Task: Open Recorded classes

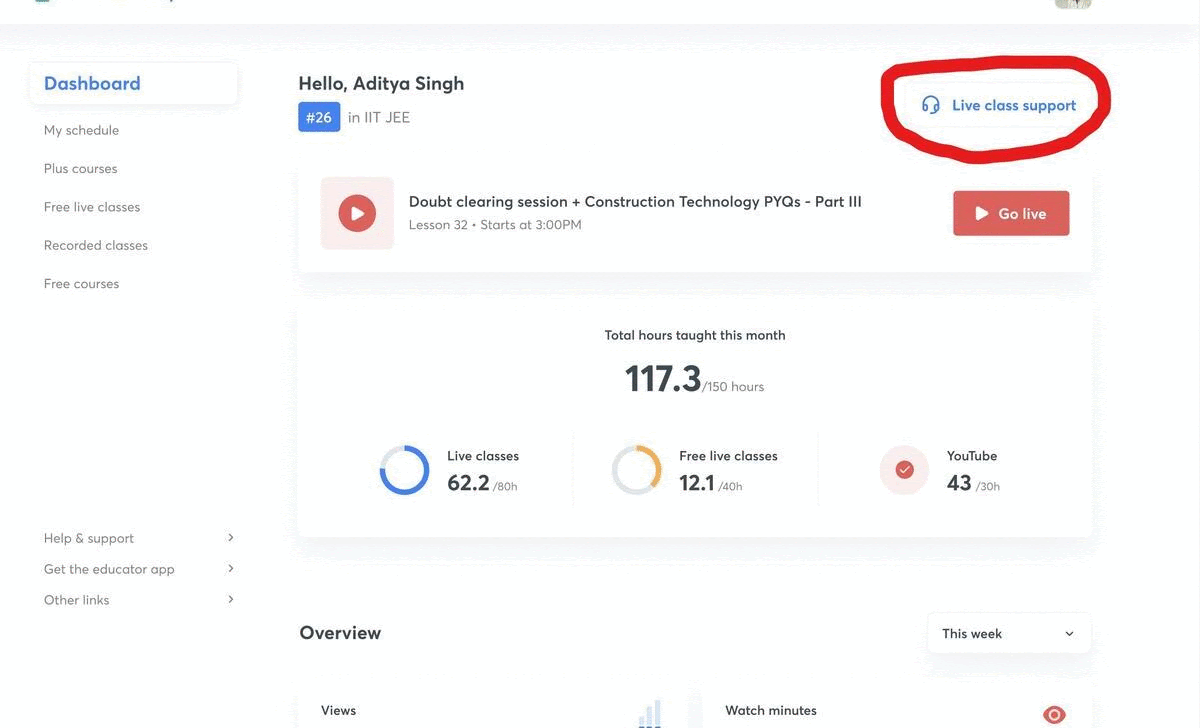Action: (x=96, y=245)
